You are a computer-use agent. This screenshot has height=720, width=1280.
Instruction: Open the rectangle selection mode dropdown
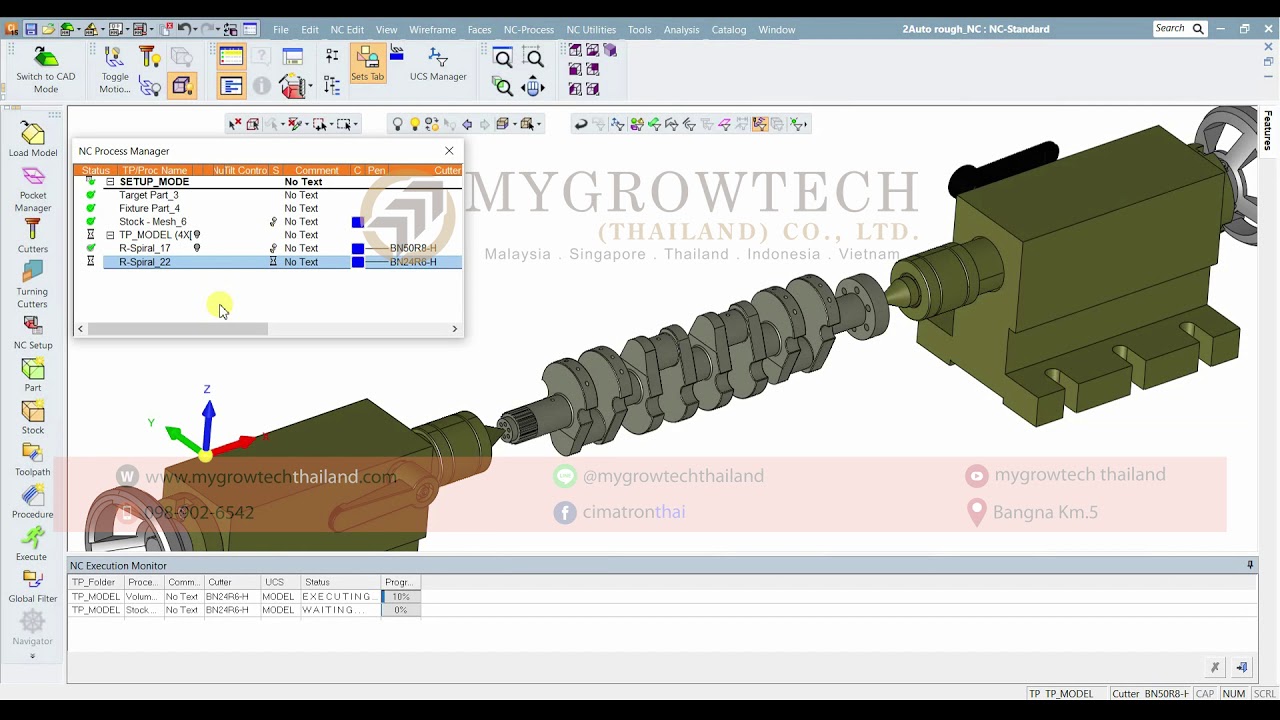(x=355, y=124)
